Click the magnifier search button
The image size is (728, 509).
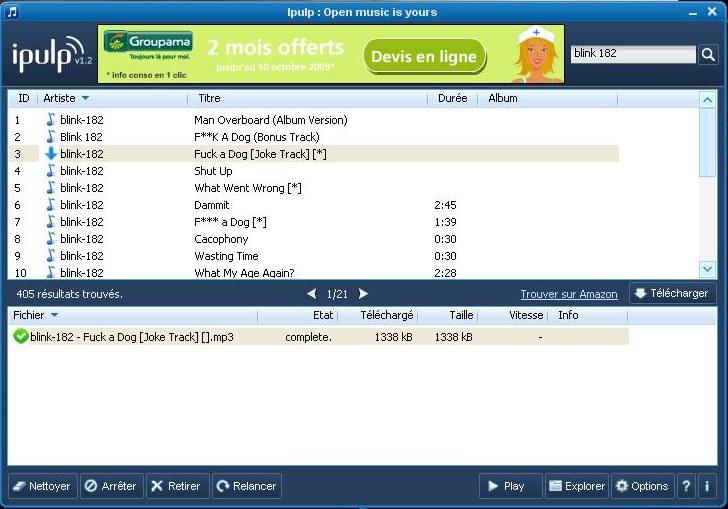click(x=708, y=55)
